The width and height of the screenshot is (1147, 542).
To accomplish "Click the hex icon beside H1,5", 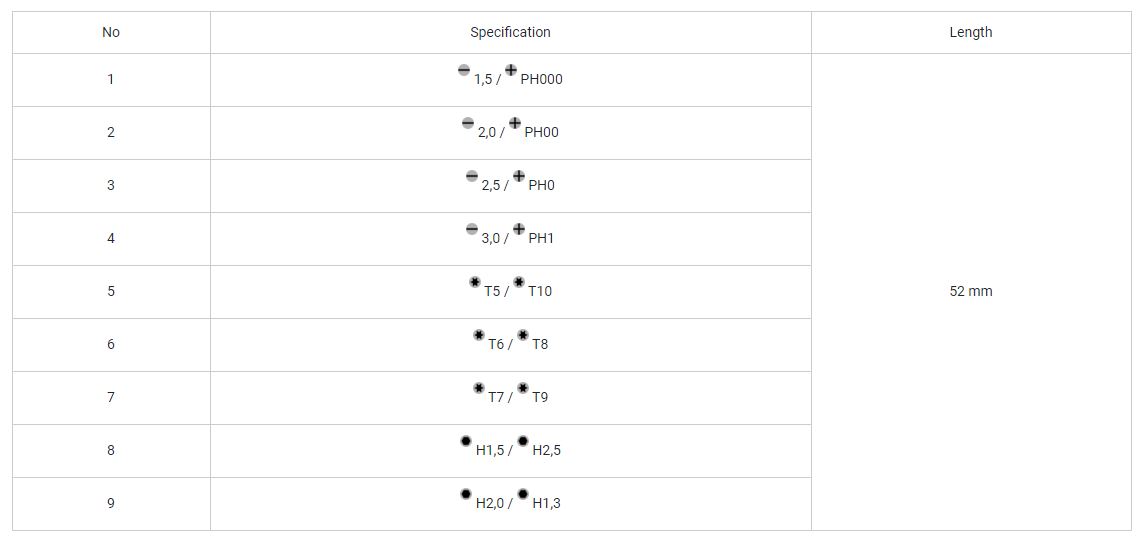I will point(466,441).
